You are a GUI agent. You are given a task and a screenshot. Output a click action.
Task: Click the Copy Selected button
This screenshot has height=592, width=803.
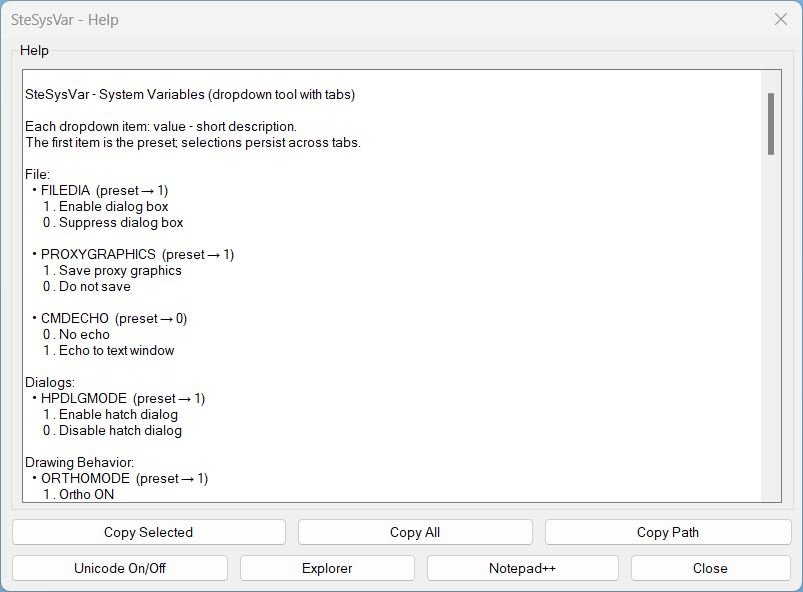(148, 532)
